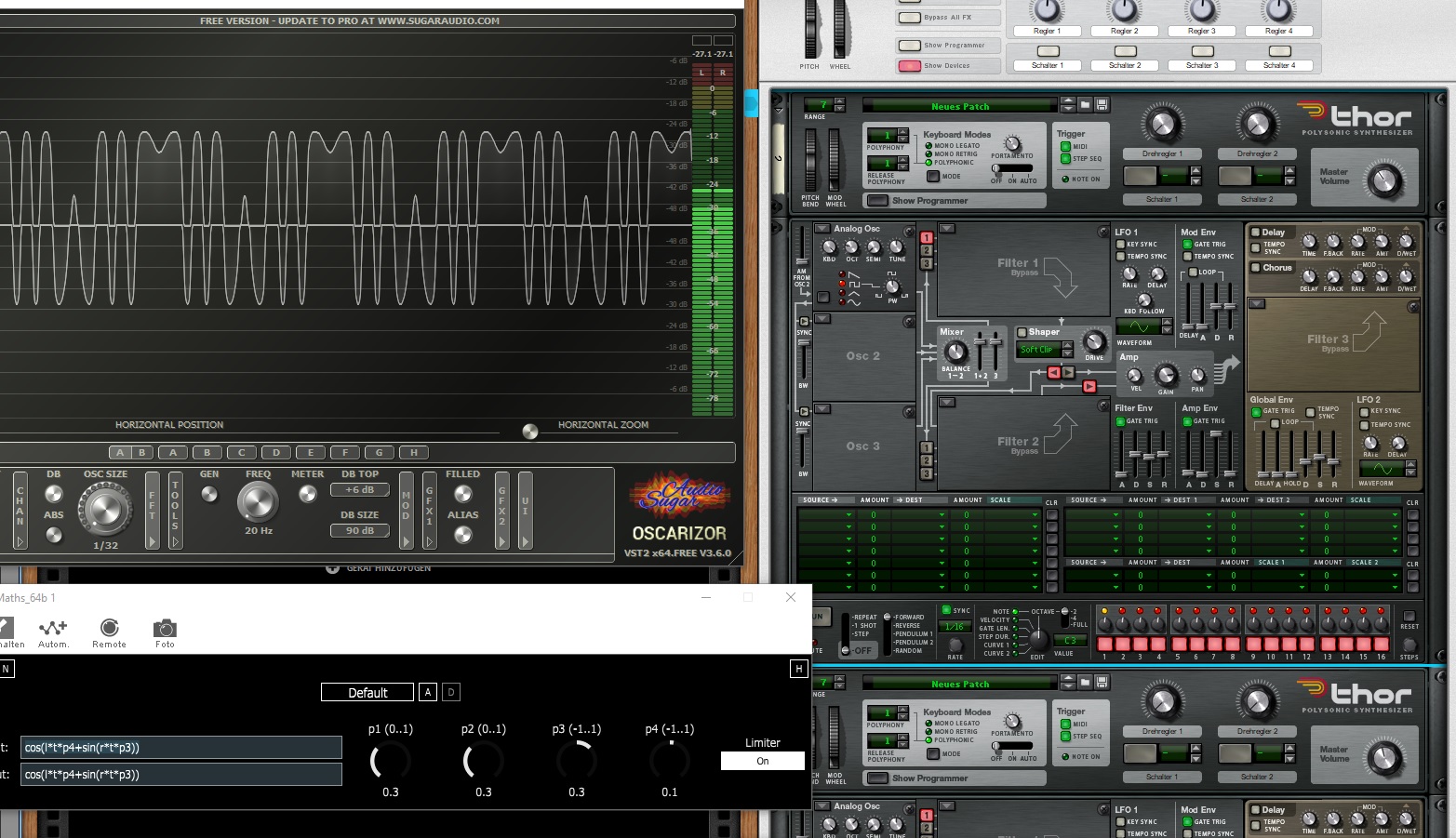Viewport: 1456px width, 838px height.
Task: Toggle Amp Env GATE TRIG
Action: [x=1187, y=421]
